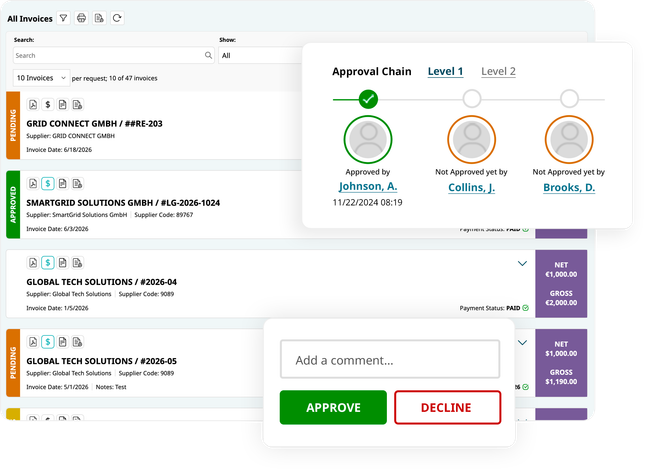Viewport: 650px width, 474px height.
Task: Click the purple NET $1,000.00 amount panel
Action: (x=561, y=363)
